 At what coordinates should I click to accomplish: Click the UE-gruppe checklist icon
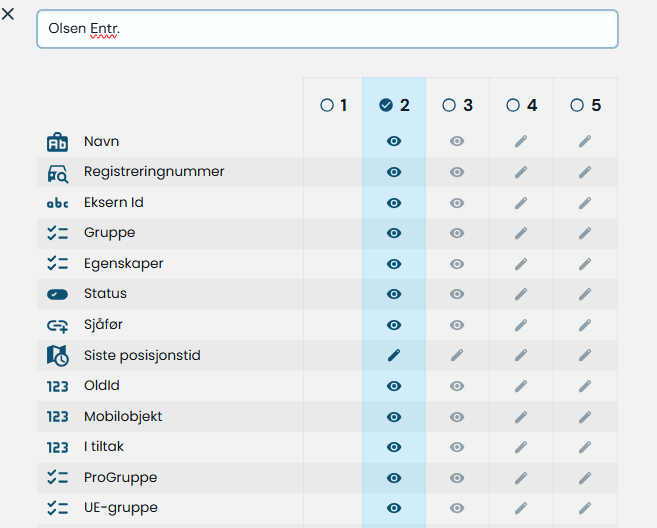point(57,508)
